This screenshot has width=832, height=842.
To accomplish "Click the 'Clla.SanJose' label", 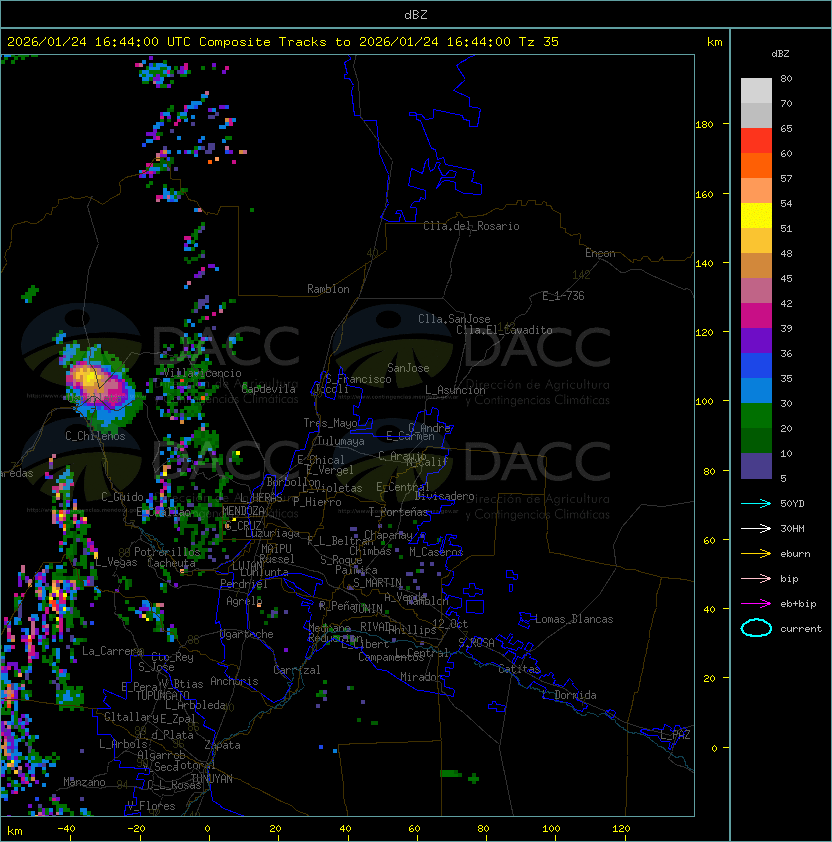I will (454, 319).
